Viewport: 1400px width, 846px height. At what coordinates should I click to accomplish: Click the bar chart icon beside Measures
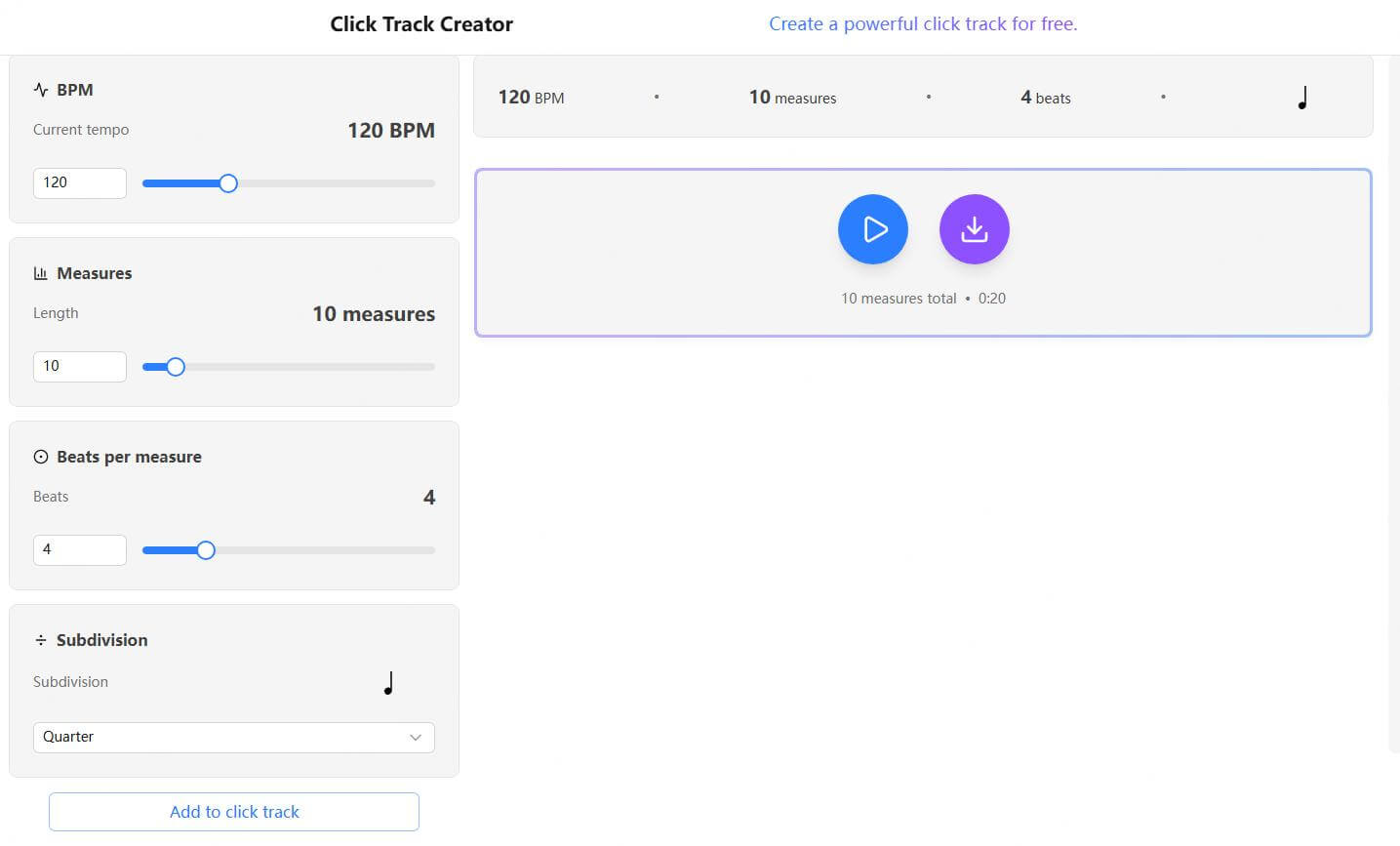tap(40, 272)
